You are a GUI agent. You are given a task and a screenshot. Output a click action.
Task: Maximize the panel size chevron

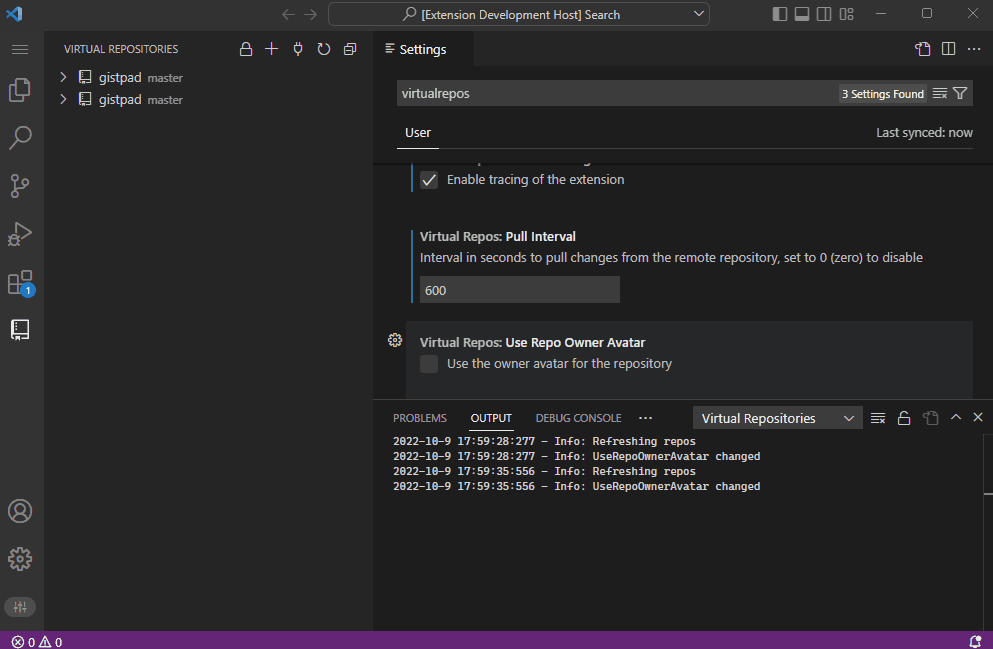(956, 417)
